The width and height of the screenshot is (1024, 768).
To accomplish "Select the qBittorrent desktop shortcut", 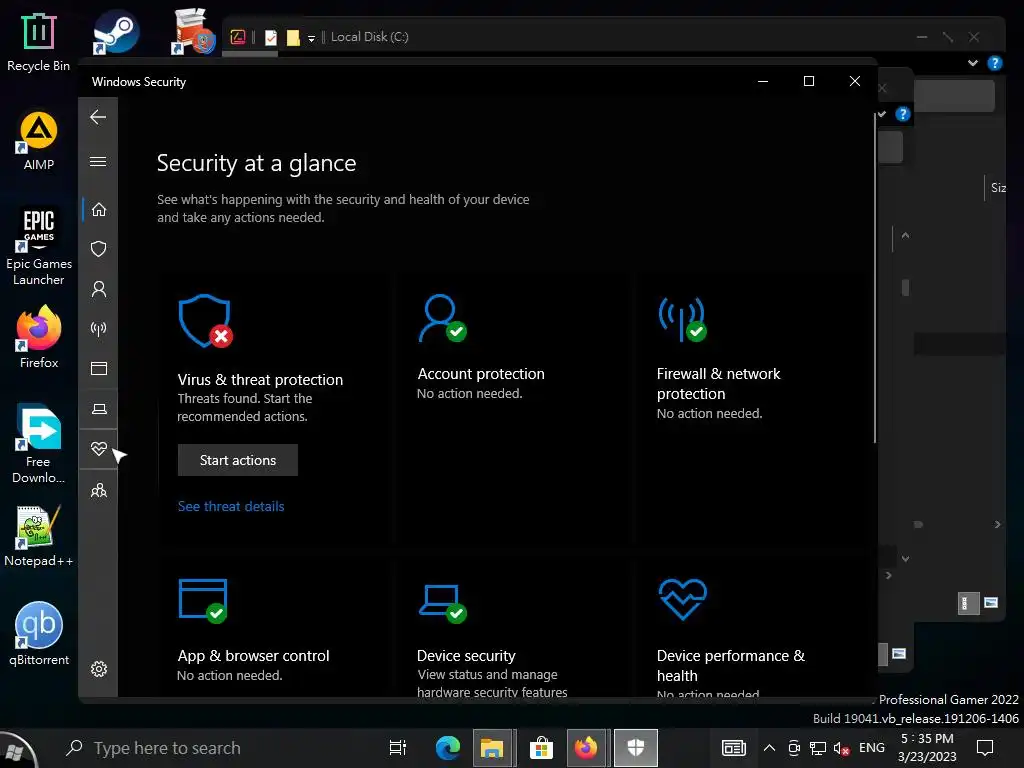I will tap(39, 633).
